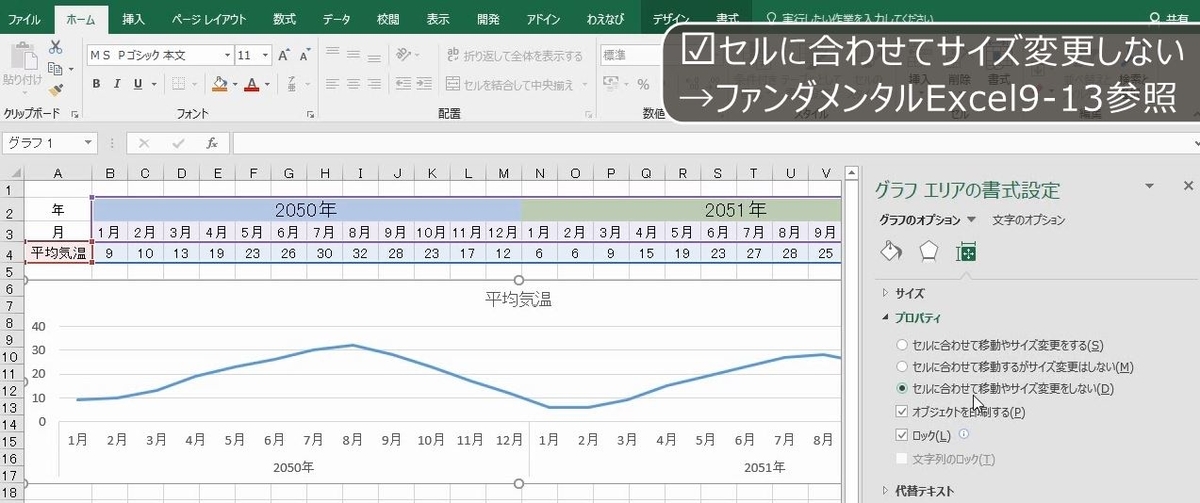Viewport: 1200px width, 503px height.
Task: Open the font size dropdown
Action: 266,55
